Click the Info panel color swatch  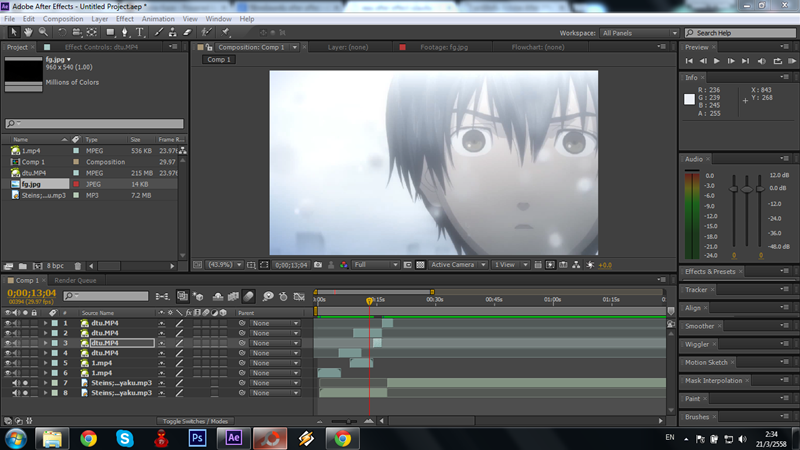[x=689, y=99]
